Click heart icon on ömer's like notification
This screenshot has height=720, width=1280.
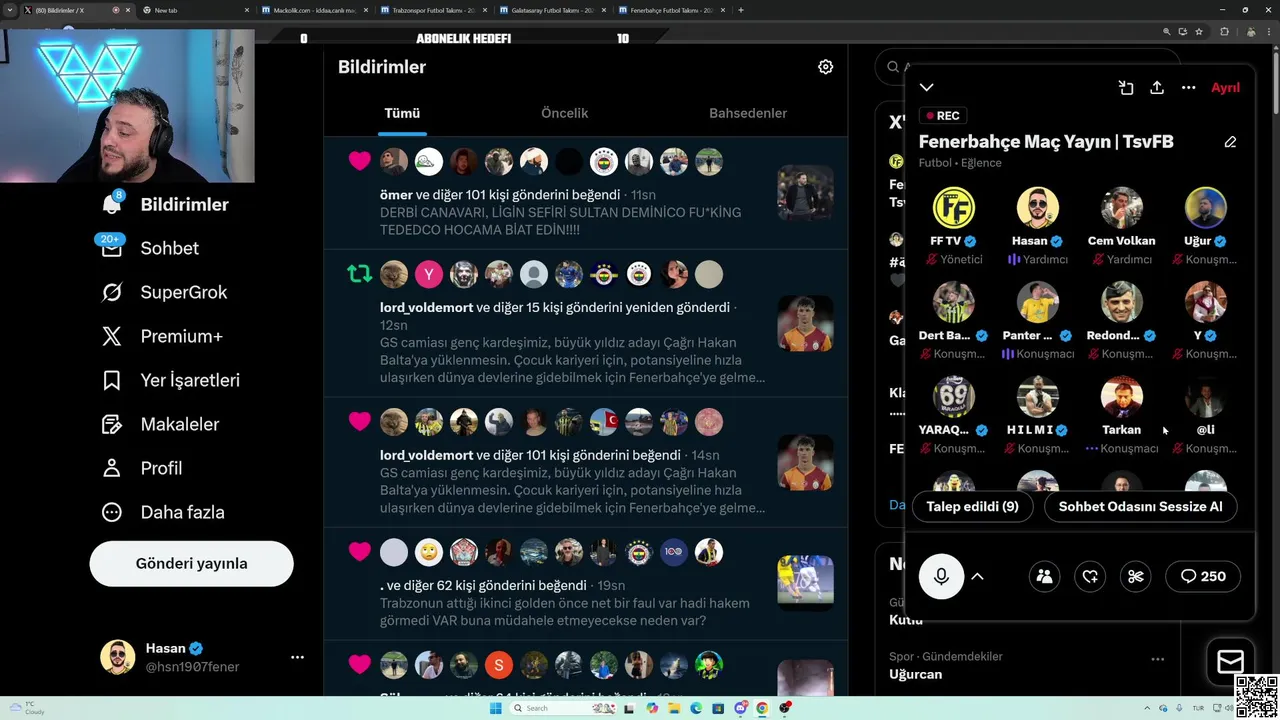coord(360,161)
